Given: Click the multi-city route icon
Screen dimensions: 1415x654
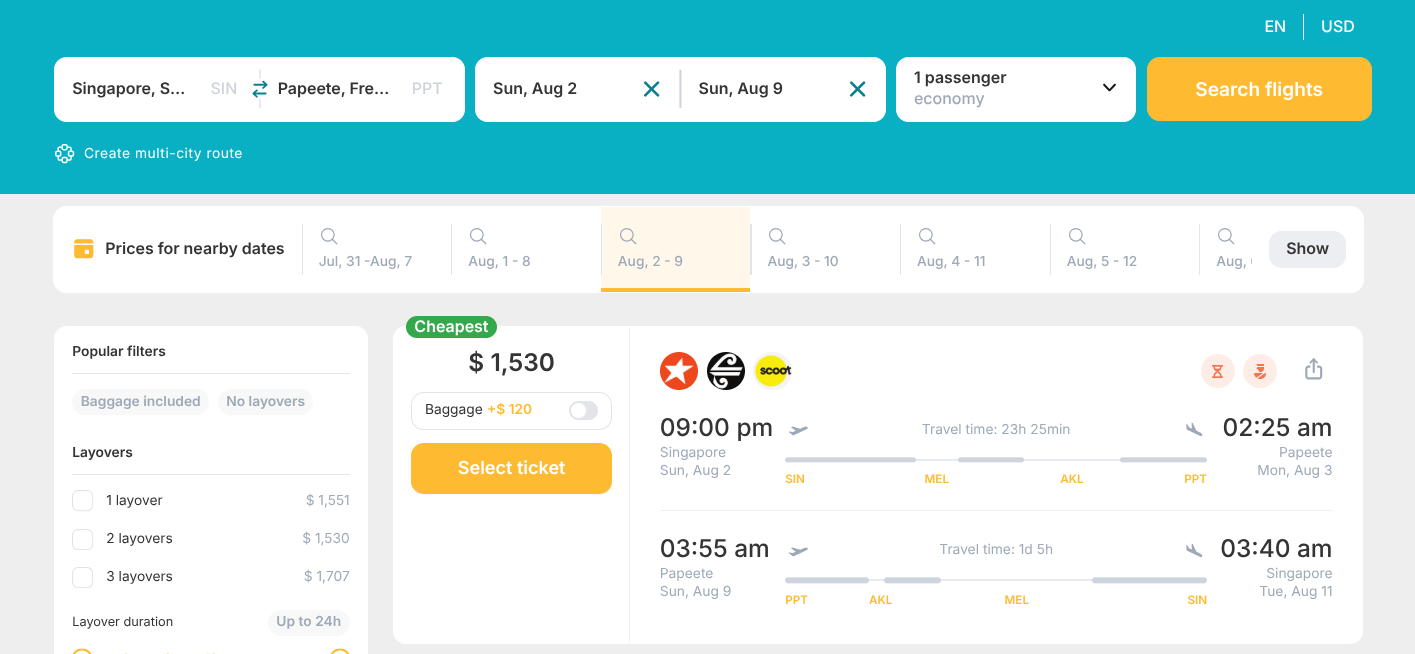Looking at the screenshot, I should [x=65, y=153].
